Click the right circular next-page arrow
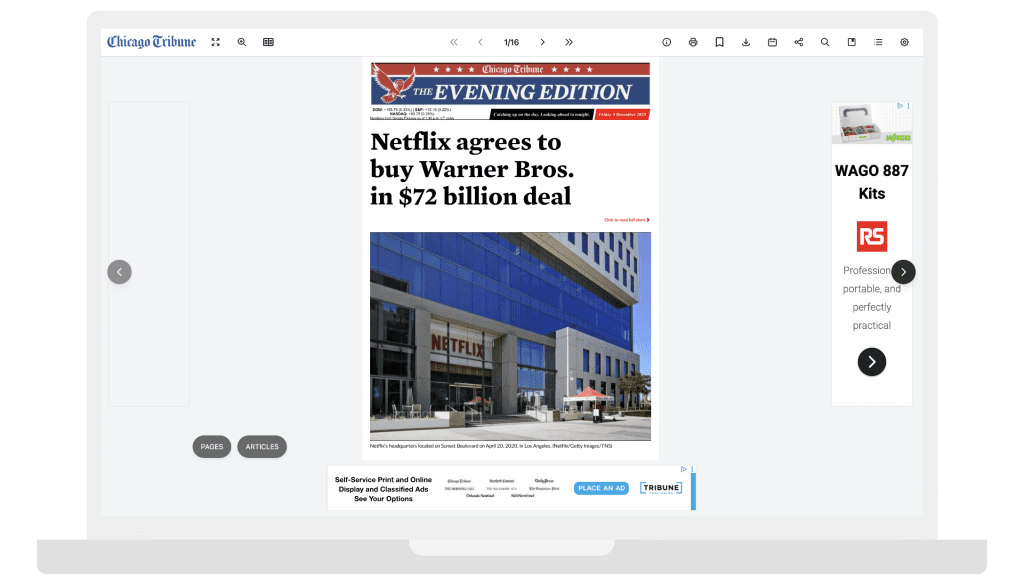 tap(903, 272)
